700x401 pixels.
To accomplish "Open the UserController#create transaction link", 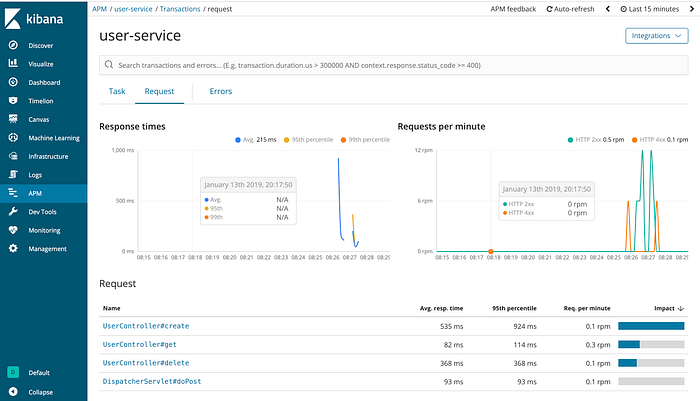I will [146, 326].
